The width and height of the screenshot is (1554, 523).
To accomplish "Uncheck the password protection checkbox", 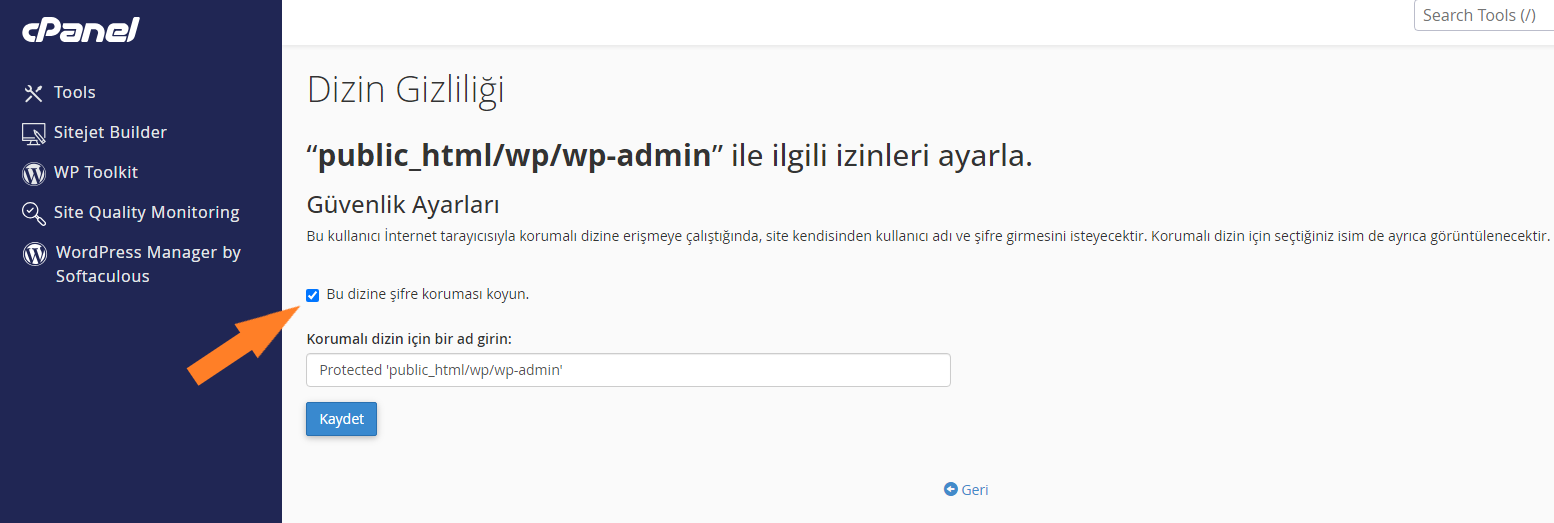I will coord(313,295).
